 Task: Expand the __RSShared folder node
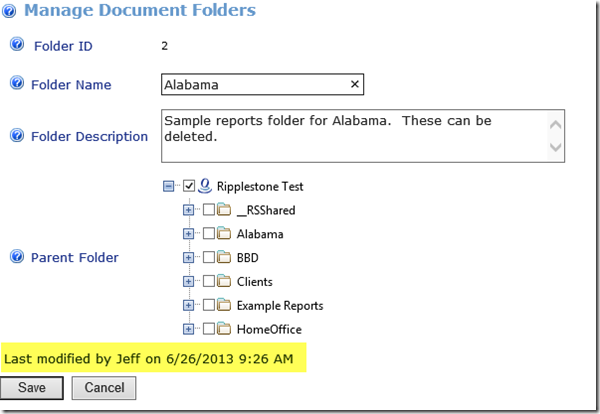[x=188, y=210]
